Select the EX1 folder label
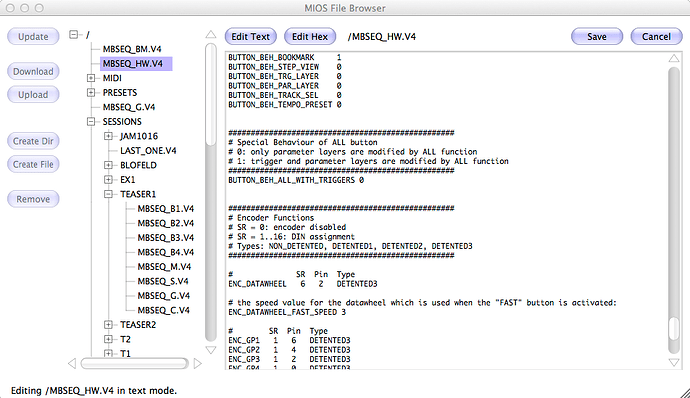The width and height of the screenshot is (690, 398). pyautogui.click(x=128, y=180)
